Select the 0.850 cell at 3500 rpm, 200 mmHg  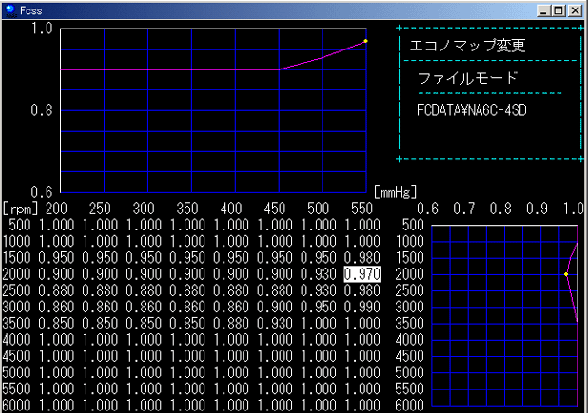pos(56,323)
